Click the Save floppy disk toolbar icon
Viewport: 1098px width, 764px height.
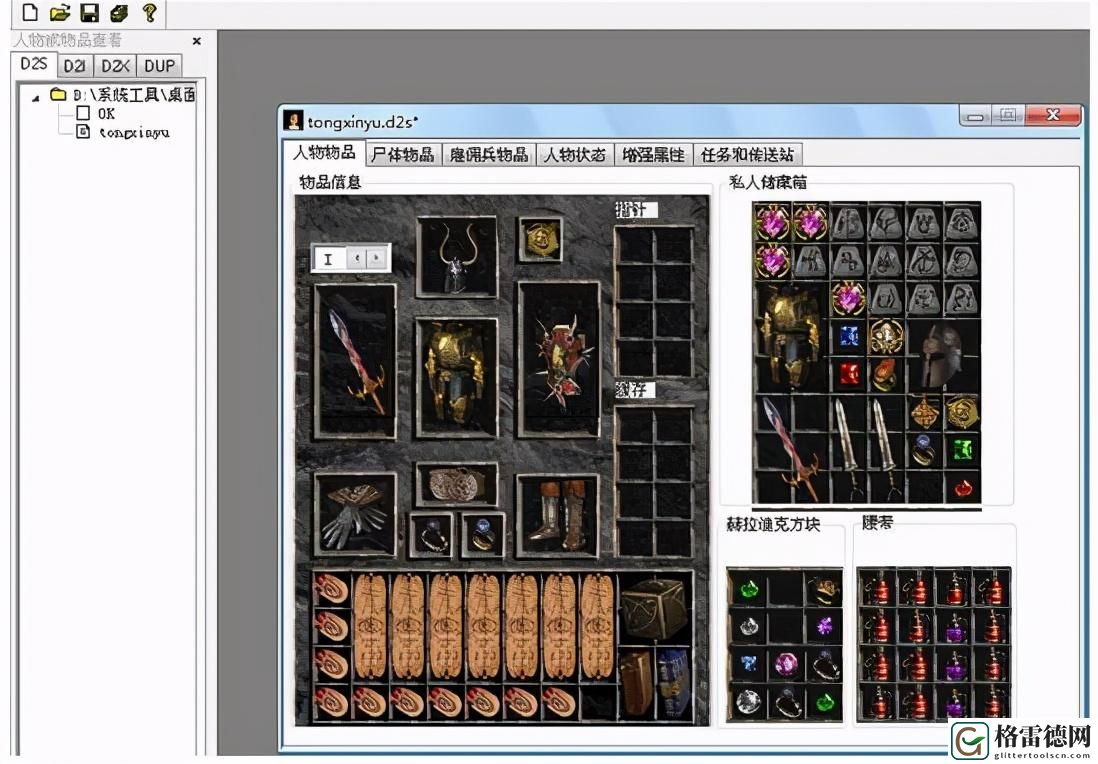coord(90,12)
